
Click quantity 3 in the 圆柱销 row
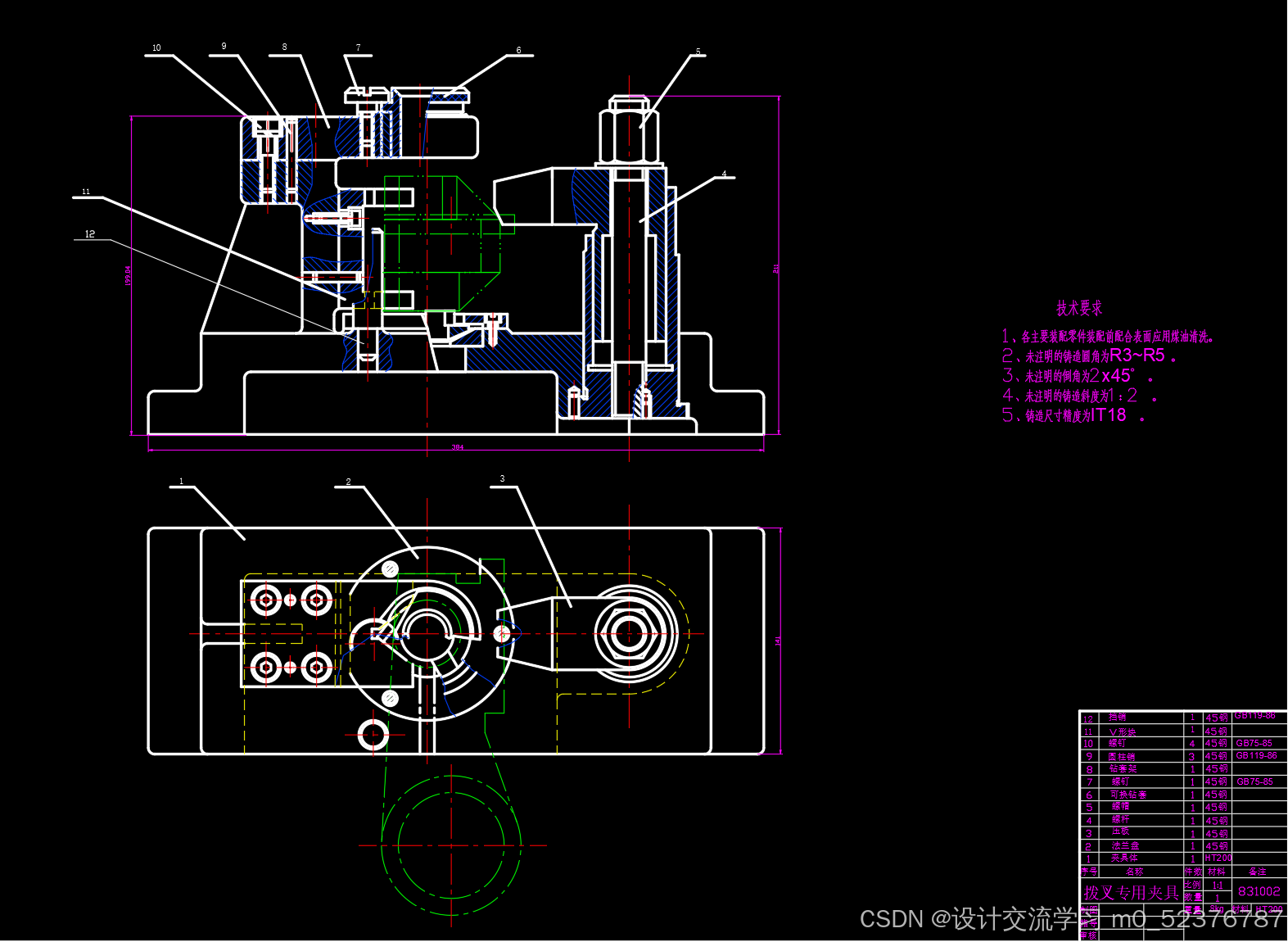(1191, 757)
